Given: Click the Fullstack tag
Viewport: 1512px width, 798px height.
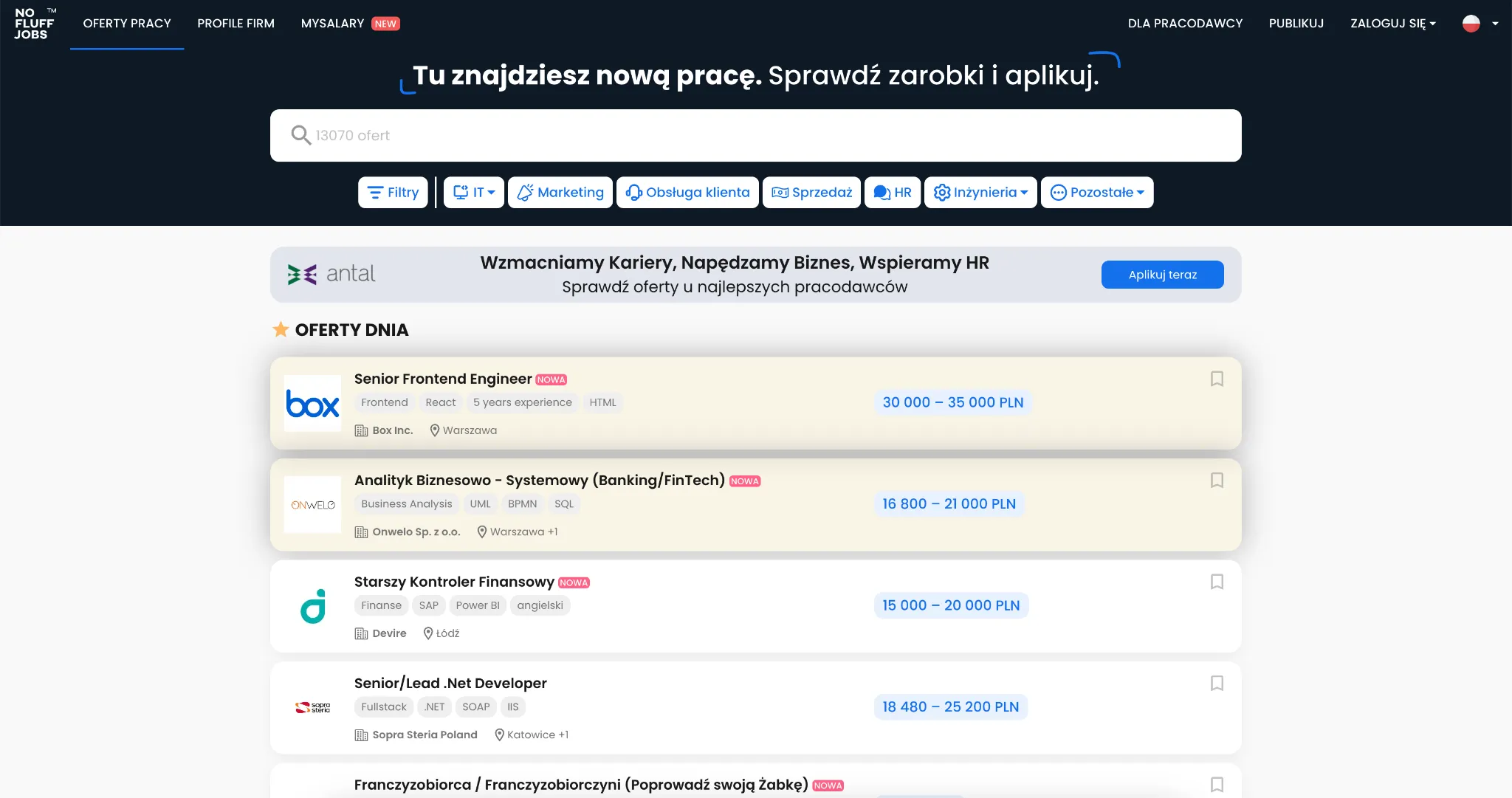Looking at the screenshot, I should [384, 707].
